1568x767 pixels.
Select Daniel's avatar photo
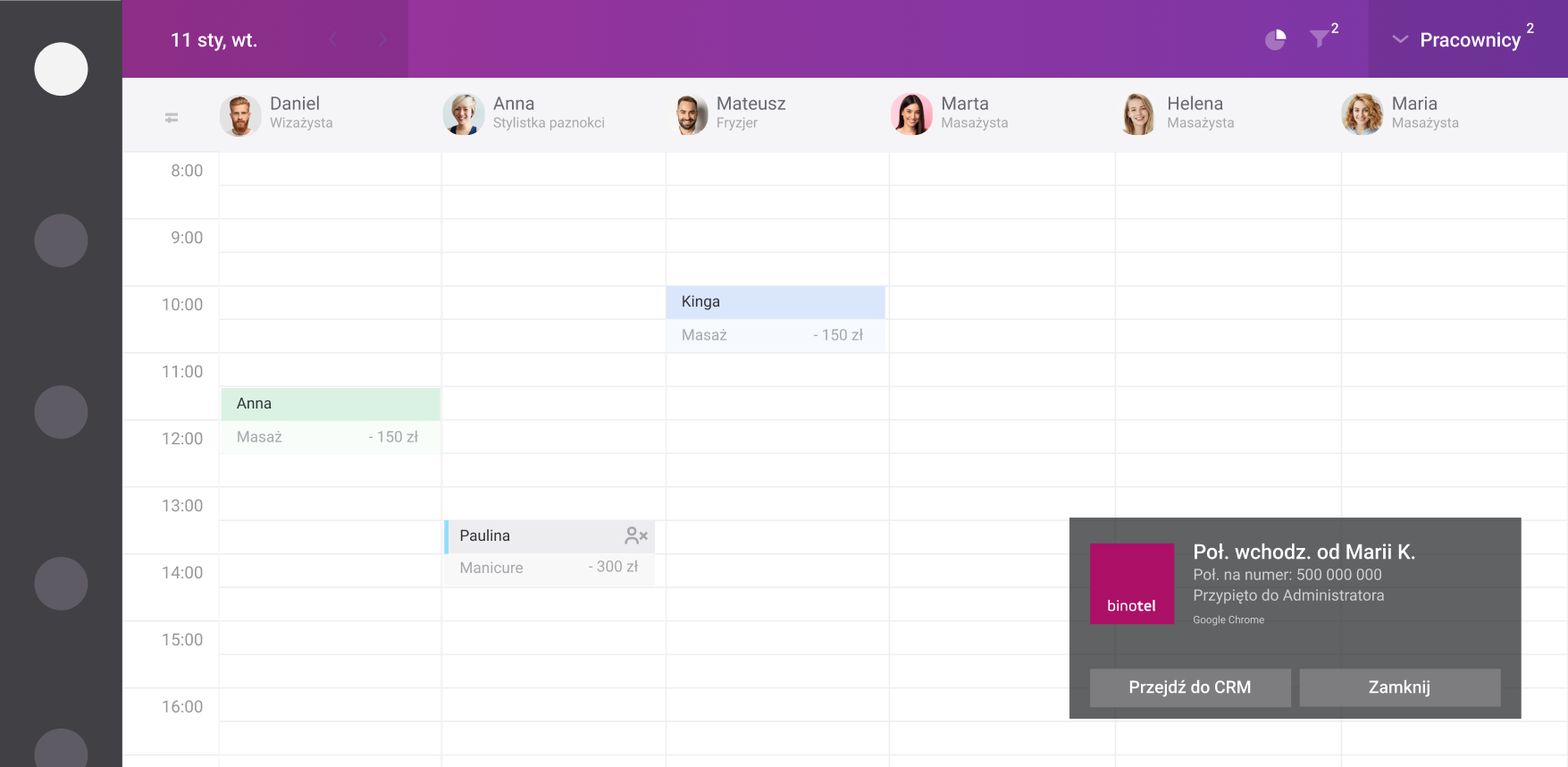pyautogui.click(x=240, y=114)
